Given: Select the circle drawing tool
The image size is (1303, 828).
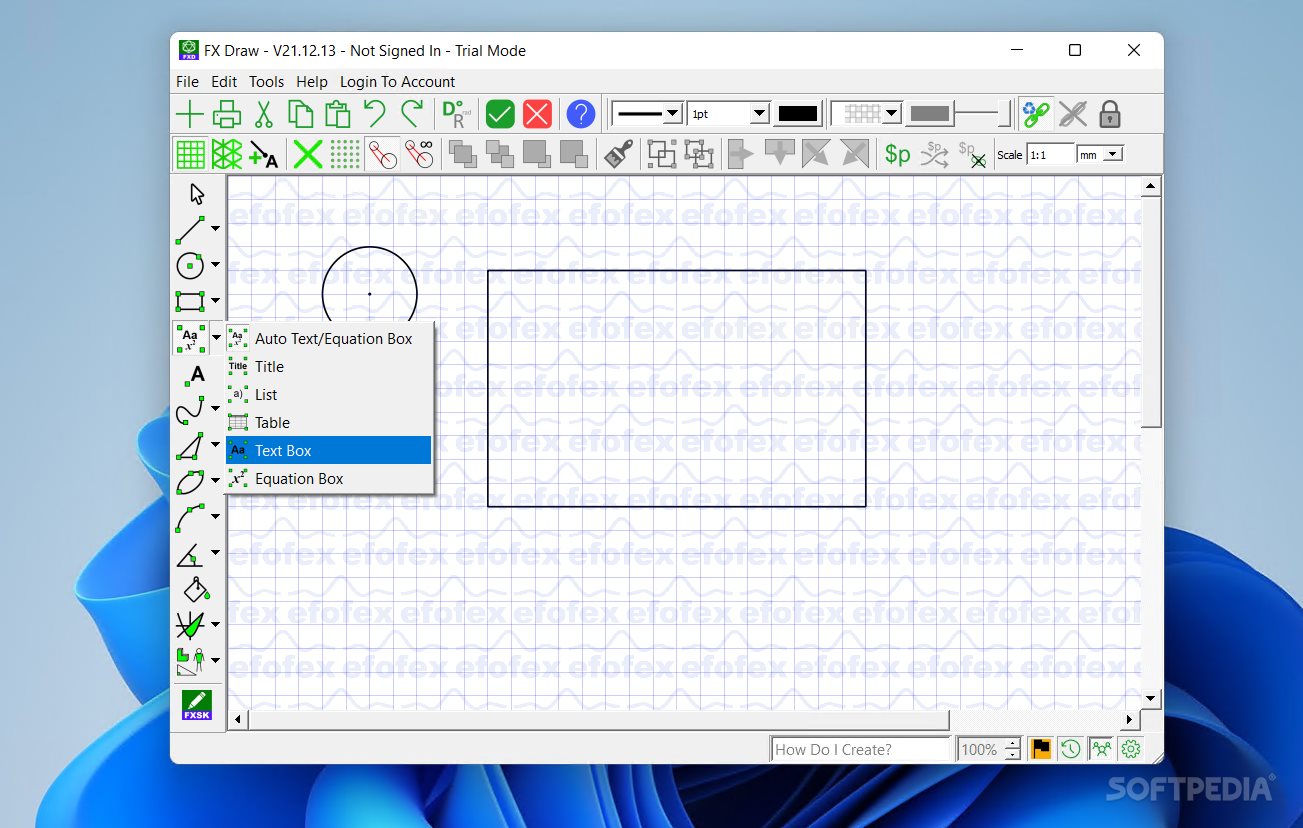Looking at the screenshot, I should point(190,265).
